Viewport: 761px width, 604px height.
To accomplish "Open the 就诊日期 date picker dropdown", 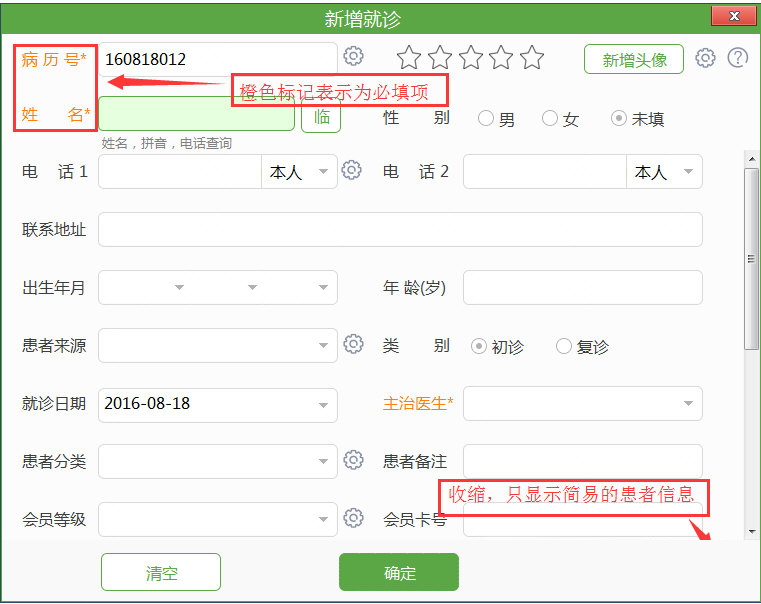I will [x=323, y=404].
